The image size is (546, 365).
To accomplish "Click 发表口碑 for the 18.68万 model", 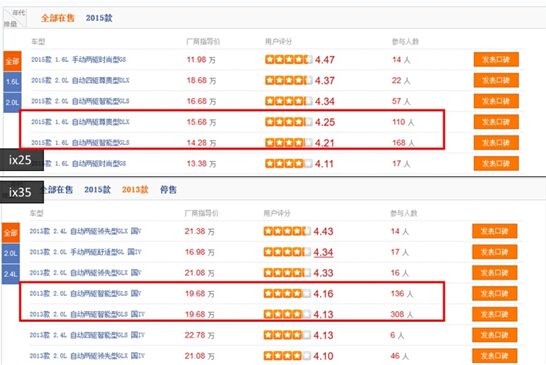I will (x=496, y=80).
